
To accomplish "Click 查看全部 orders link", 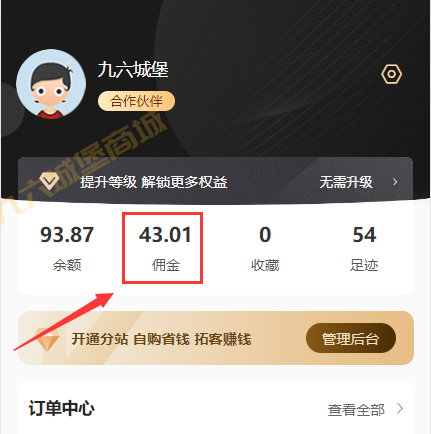I will (356, 410).
